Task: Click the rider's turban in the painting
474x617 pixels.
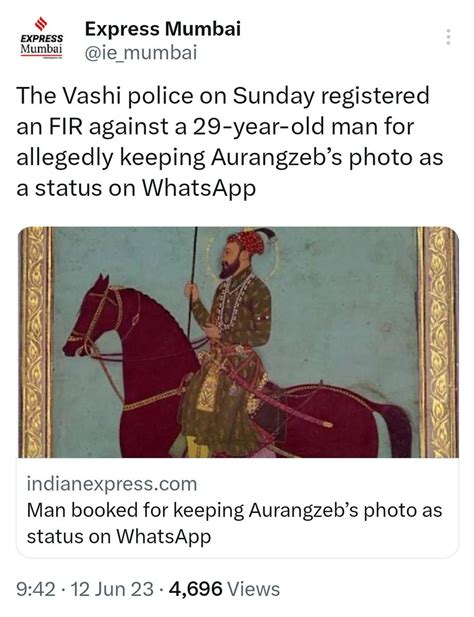Action: pos(247,242)
